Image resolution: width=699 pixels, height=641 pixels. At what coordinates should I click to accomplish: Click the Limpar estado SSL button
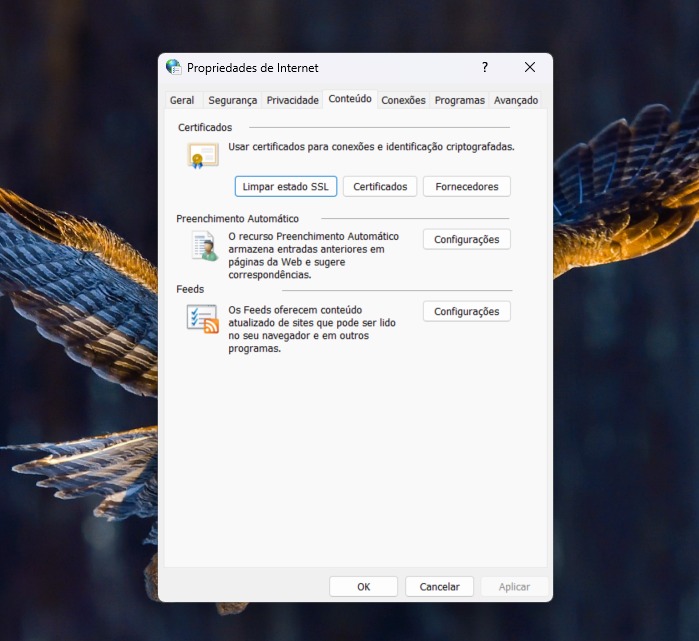click(285, 187)
